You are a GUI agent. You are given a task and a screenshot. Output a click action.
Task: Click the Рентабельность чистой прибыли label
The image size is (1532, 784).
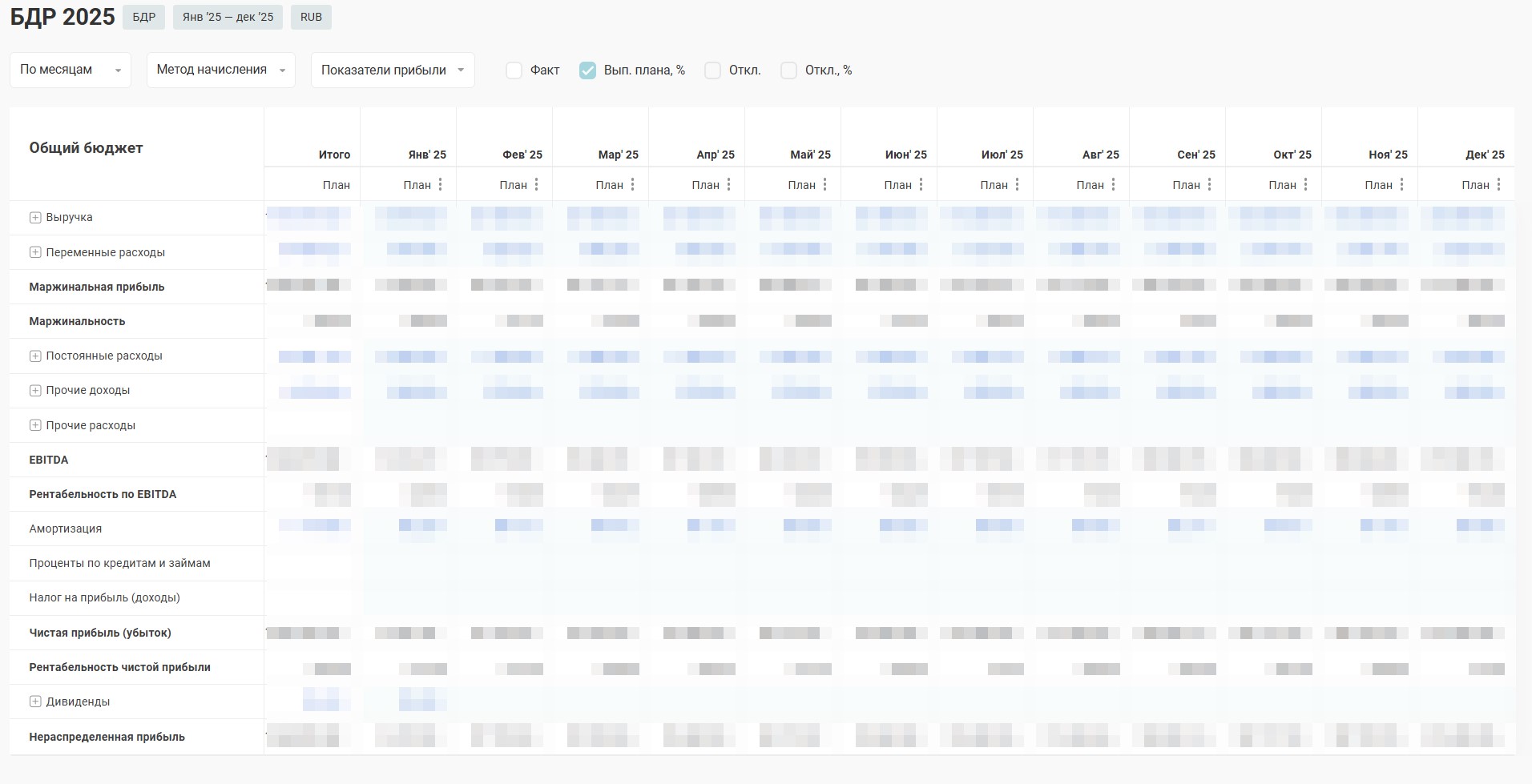click(120, 667)
